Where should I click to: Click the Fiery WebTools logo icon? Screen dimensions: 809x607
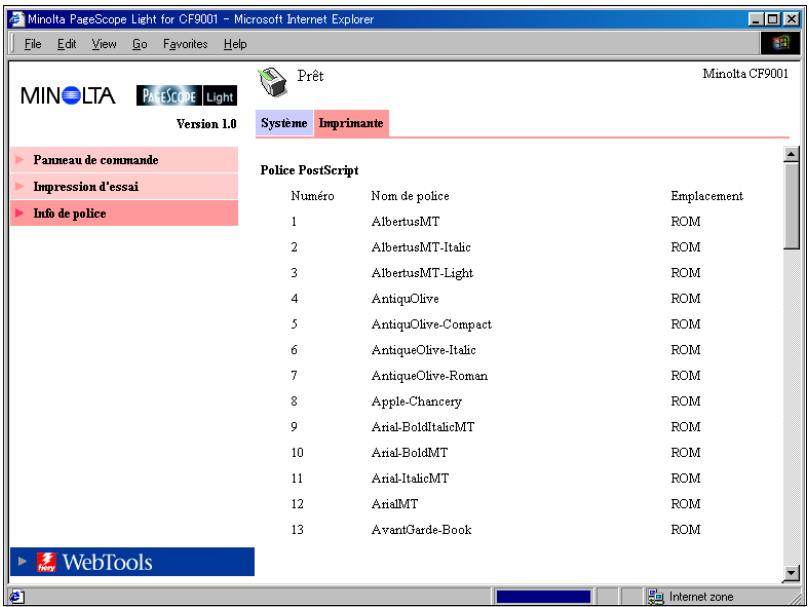click(x=46, y=562)
